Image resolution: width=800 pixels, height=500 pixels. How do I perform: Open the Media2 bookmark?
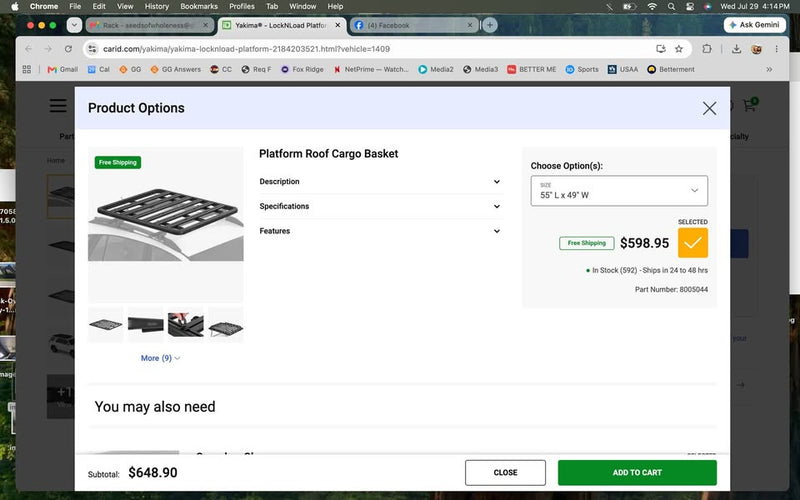[x=436, y=69]
